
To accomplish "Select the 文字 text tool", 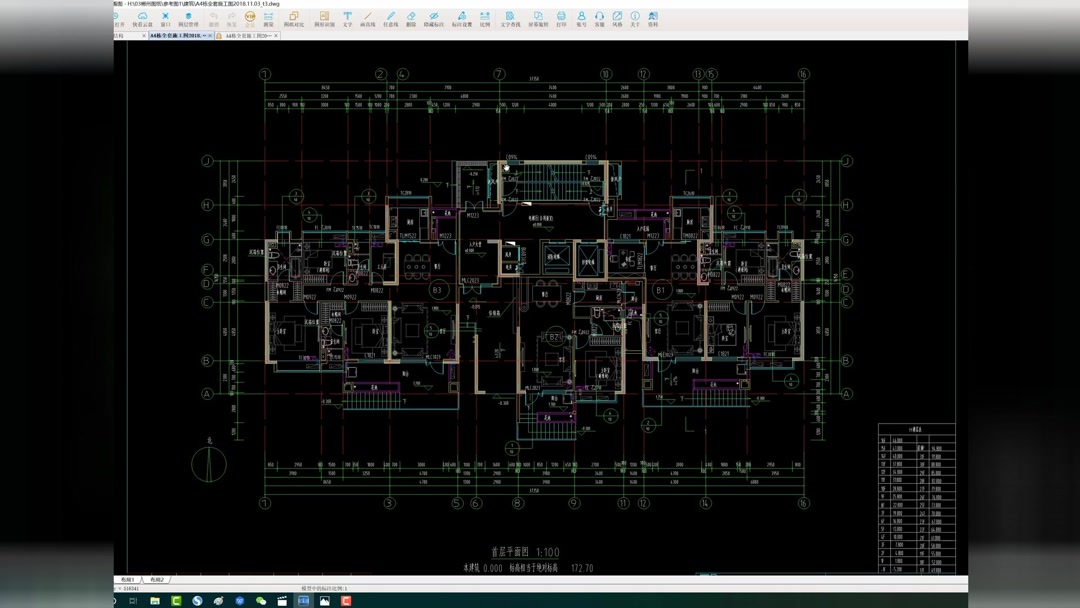I will (x=348, y=19).
